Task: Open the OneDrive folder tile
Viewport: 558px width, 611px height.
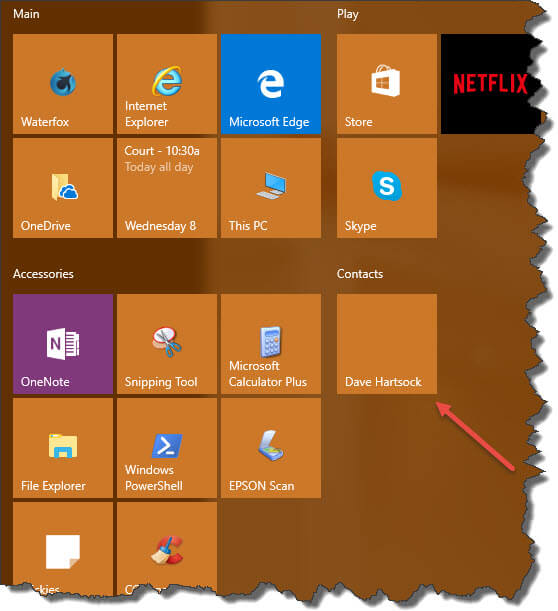Action: coord(63,188)
